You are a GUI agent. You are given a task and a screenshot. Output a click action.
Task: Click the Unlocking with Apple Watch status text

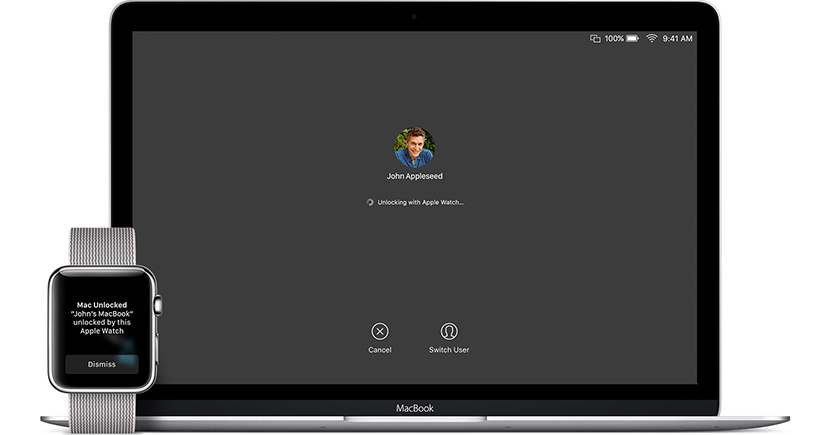point(420,202)
